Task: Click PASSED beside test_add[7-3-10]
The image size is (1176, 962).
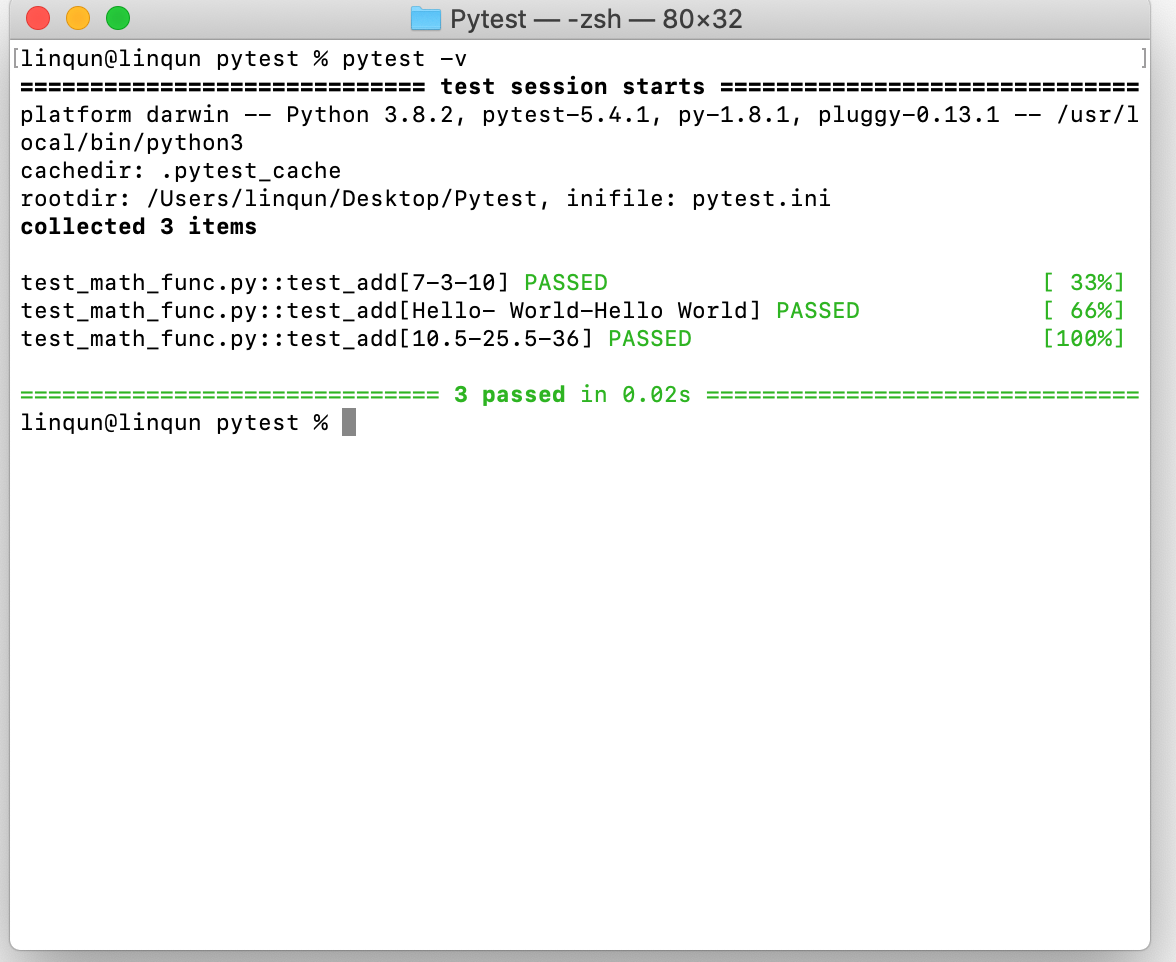Action: tap(565, 283)
